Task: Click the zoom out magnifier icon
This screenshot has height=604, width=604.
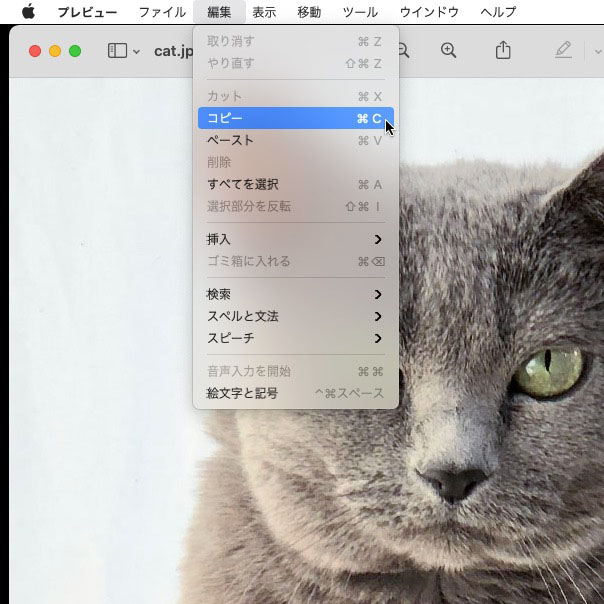Action: tap(404, 50)
